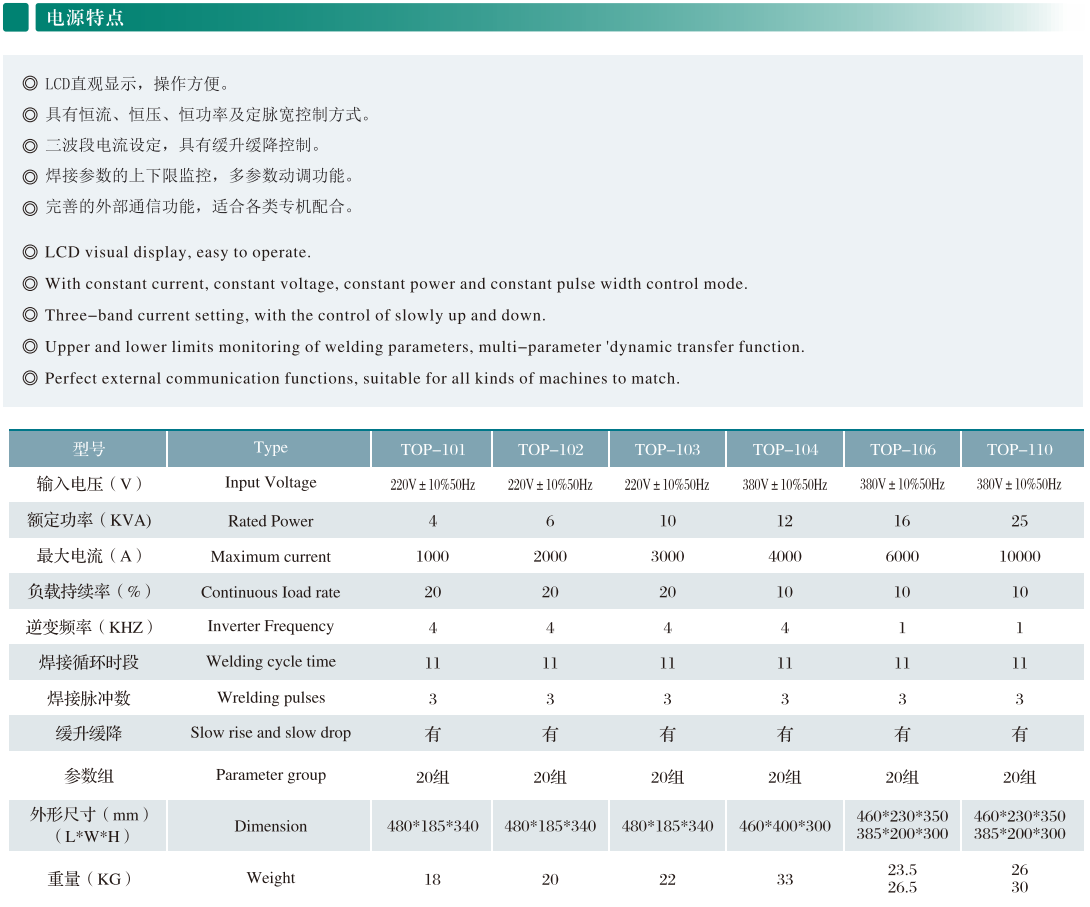Click the "Input Voltage" row label
Image resolution: width=1090 pixels, height=907 pixels.
pyautogui.click(x=270, y=483)
